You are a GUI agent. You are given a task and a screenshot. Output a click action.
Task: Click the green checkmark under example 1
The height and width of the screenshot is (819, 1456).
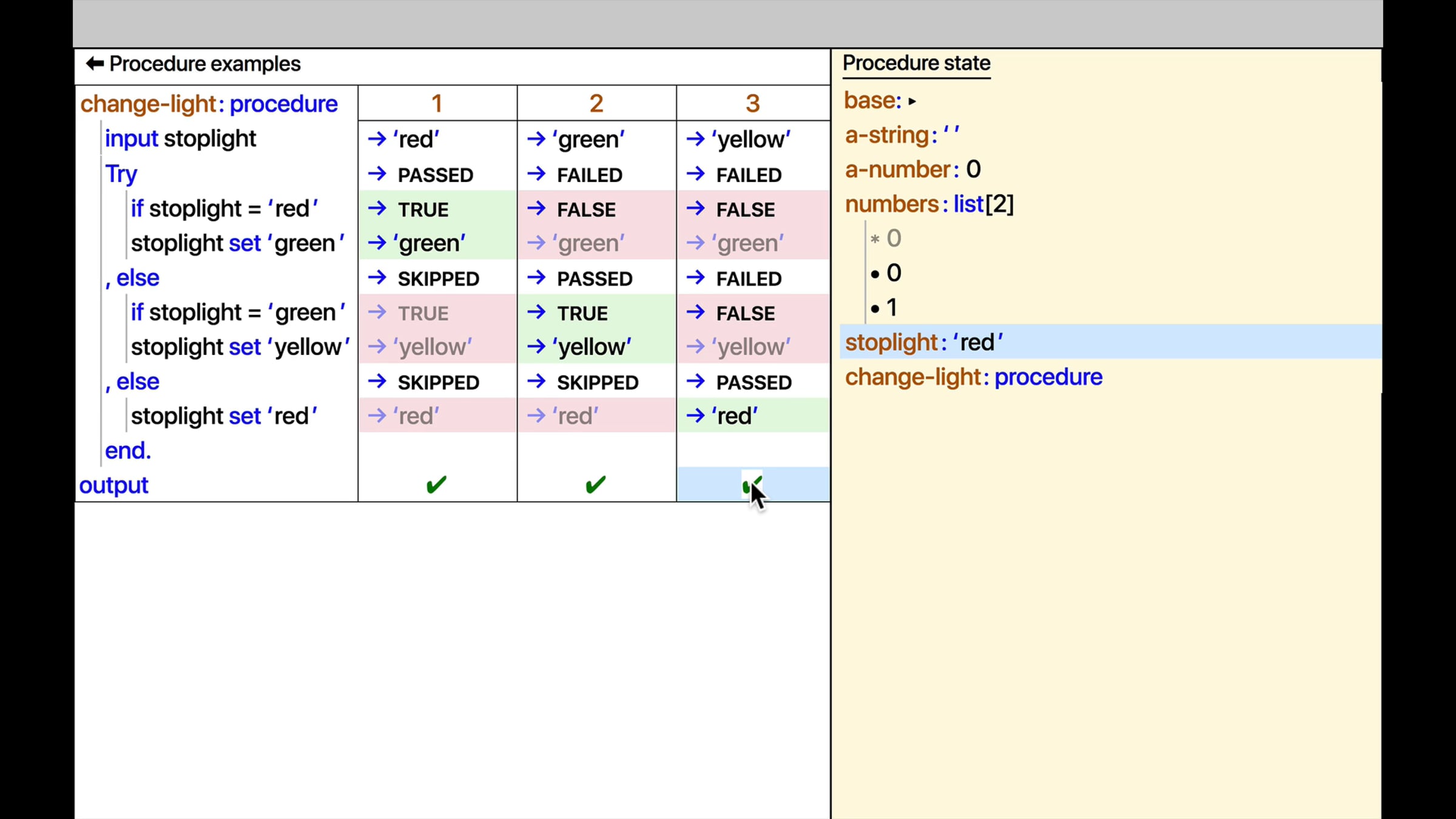tap(436, 484)
